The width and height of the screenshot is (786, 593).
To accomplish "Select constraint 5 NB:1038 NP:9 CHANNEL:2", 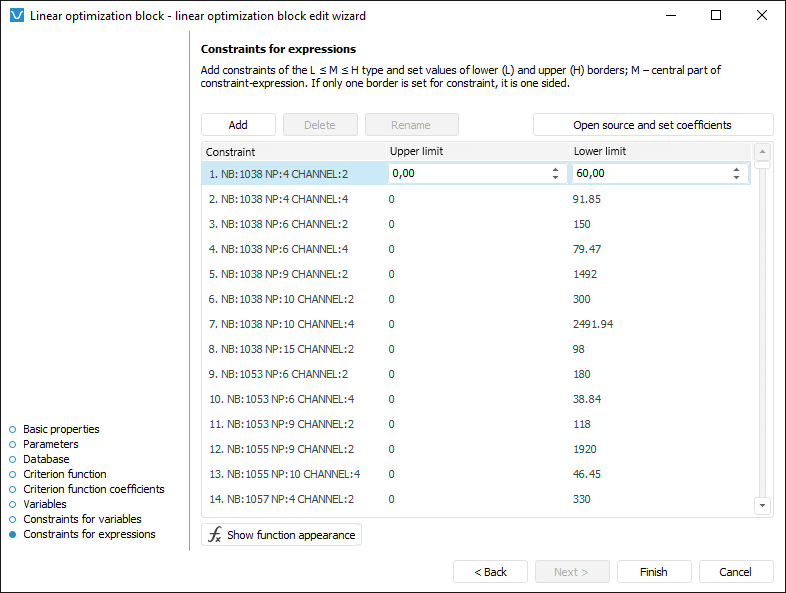I will click(279, 274).
